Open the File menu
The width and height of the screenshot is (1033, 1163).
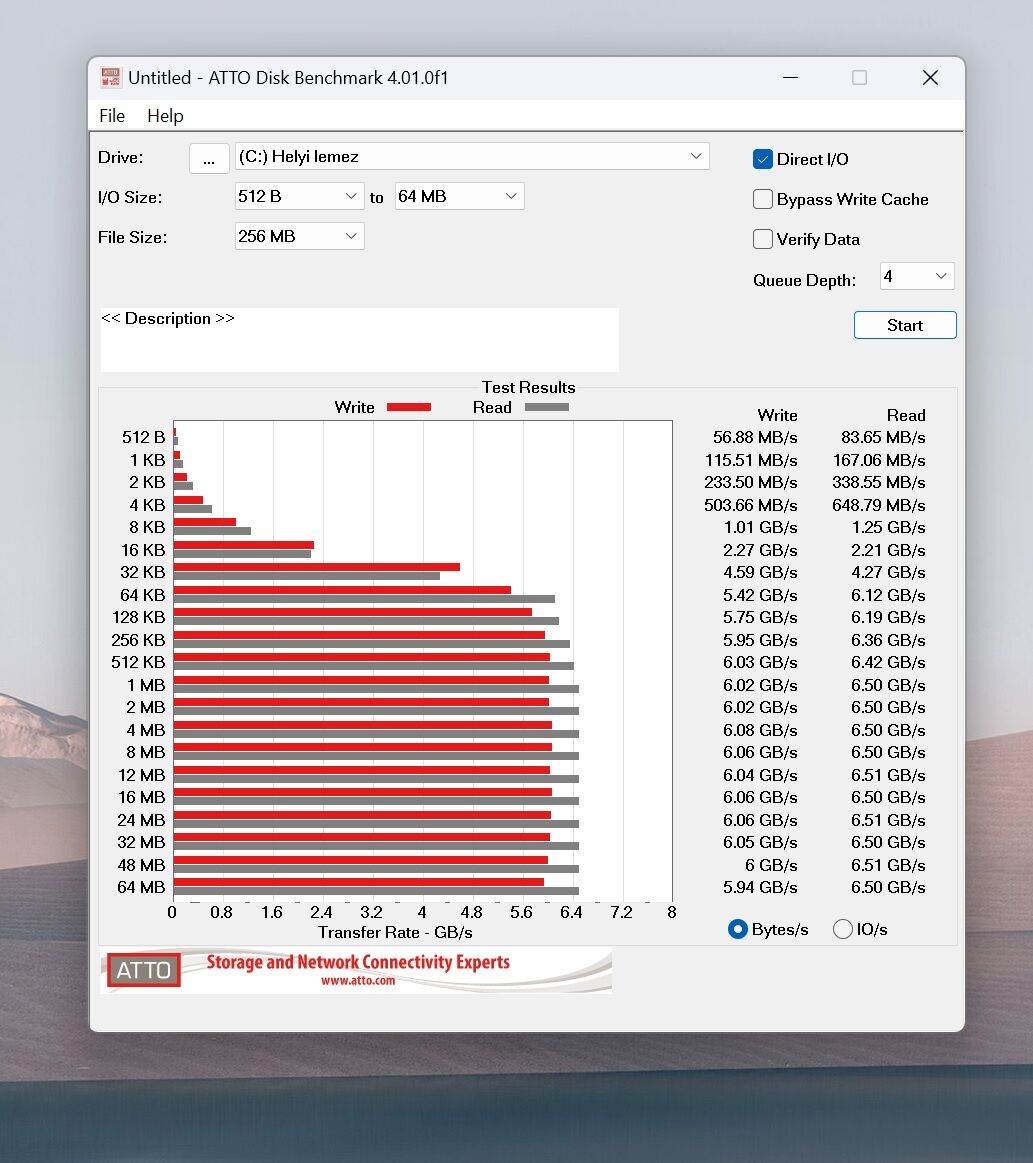pos(112,116)
